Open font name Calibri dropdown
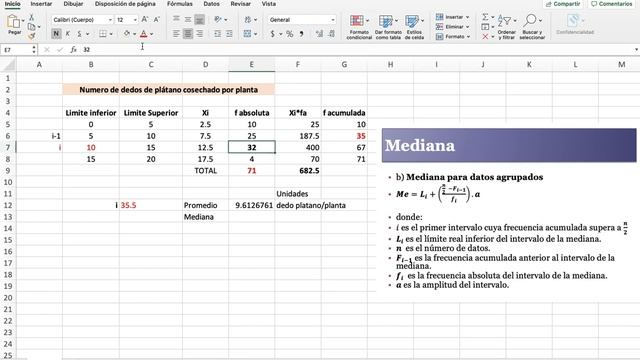Image resolution: width=640 pixels, height=360 pixels. pyautogui.click(x=110, y=20)
